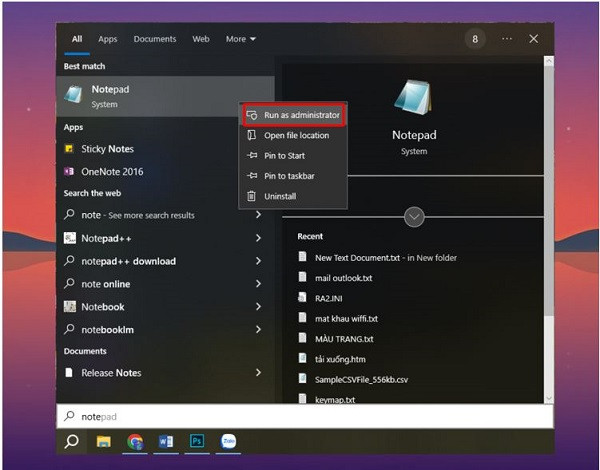Image resolution: width=600 pixels, height=470 pixels.
Task: Click the trash icon beside Uninstall
Action: [251, 196]
